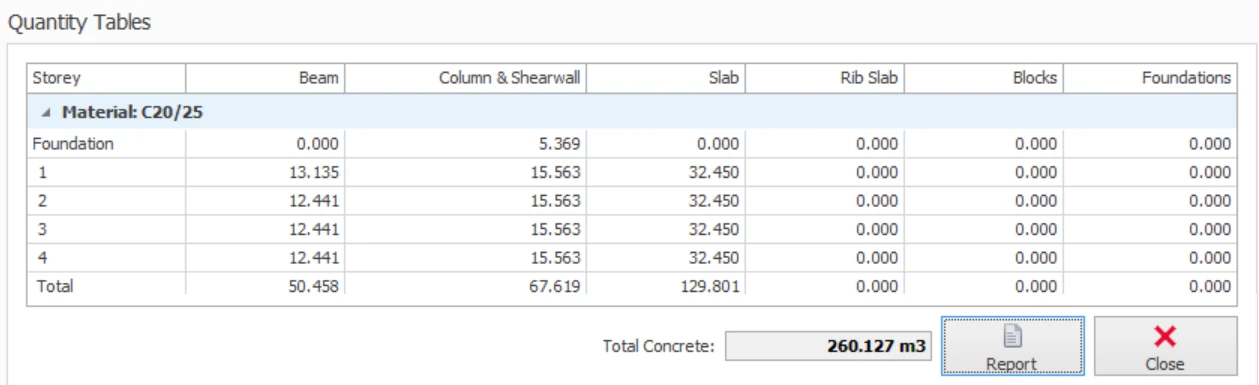
Task: Close the dialog via red X icon
Action: coord(1165,346)
